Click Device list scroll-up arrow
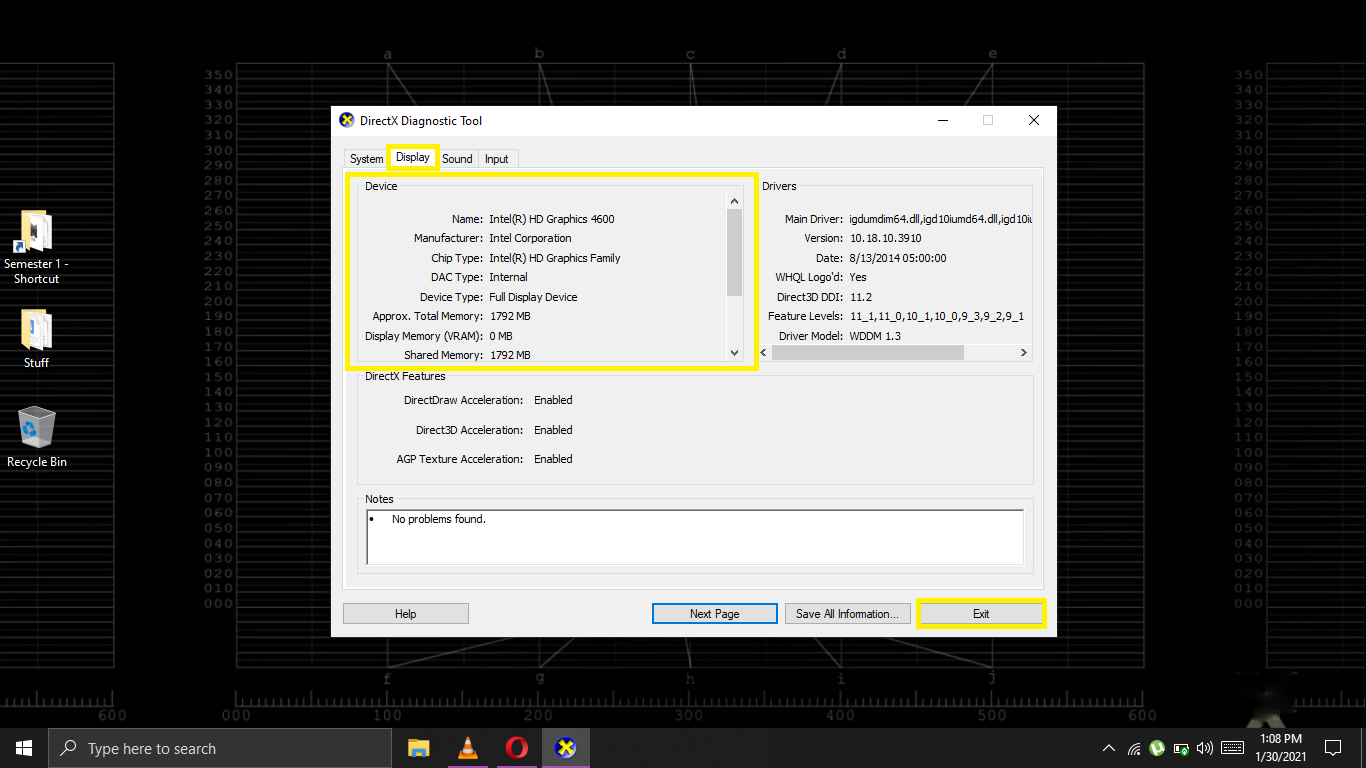 click(x=735, y=201)
